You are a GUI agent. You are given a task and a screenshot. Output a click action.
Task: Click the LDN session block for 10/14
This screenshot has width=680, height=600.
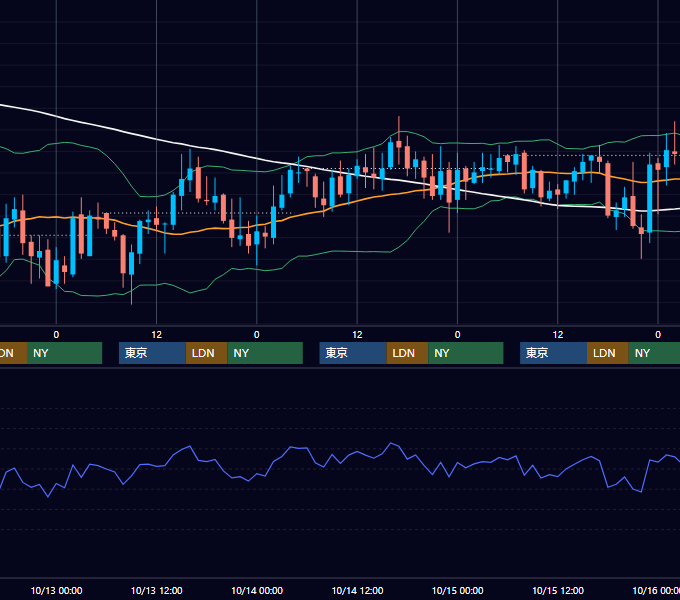click(407, 353)
